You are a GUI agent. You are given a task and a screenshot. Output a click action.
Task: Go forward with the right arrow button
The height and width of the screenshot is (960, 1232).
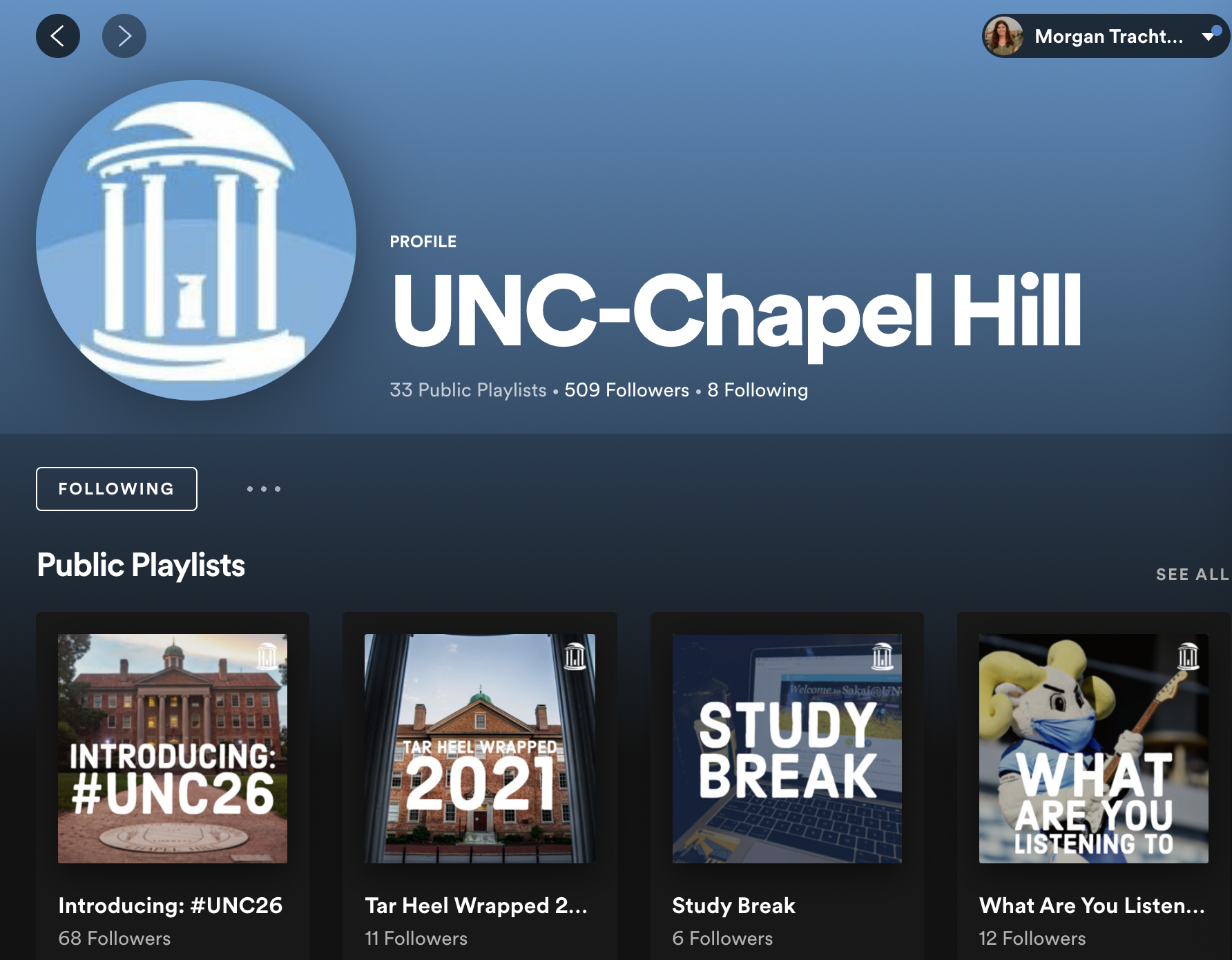coord(124,36)
